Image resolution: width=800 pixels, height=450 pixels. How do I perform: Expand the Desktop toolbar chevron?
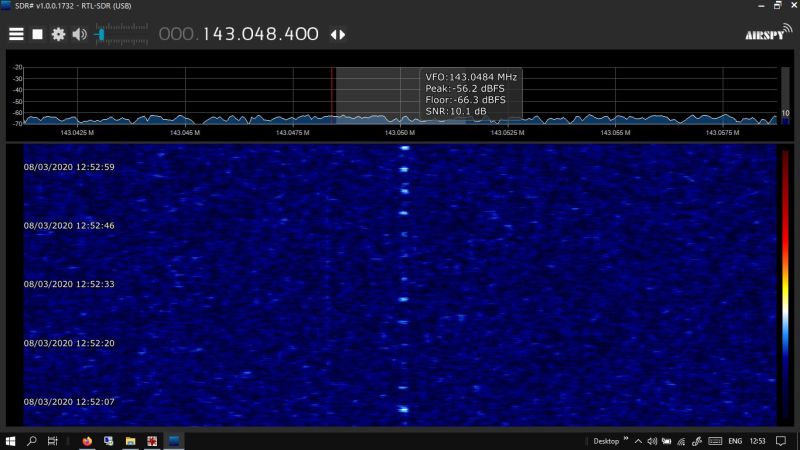click(626, 439)
